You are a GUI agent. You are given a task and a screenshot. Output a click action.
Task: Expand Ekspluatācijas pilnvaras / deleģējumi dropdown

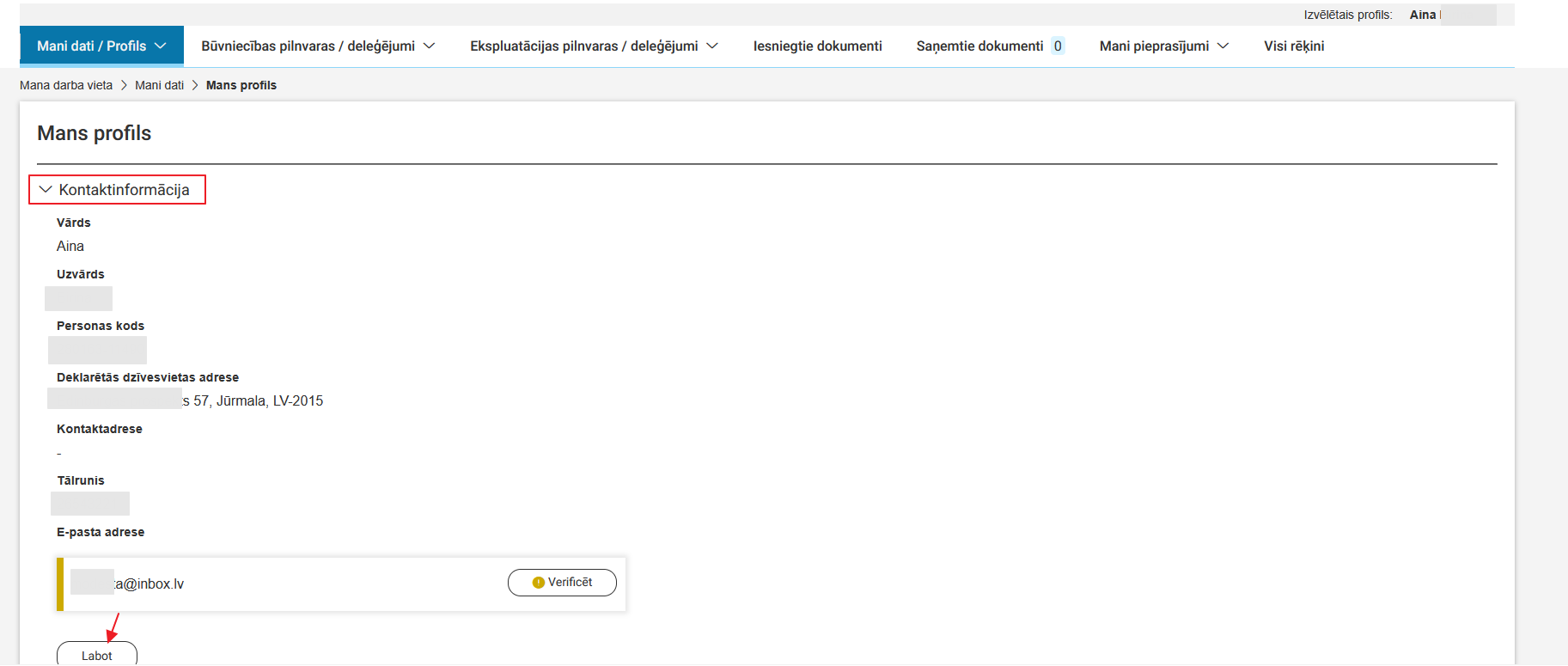pyautogui.click(x=594, y=46)
